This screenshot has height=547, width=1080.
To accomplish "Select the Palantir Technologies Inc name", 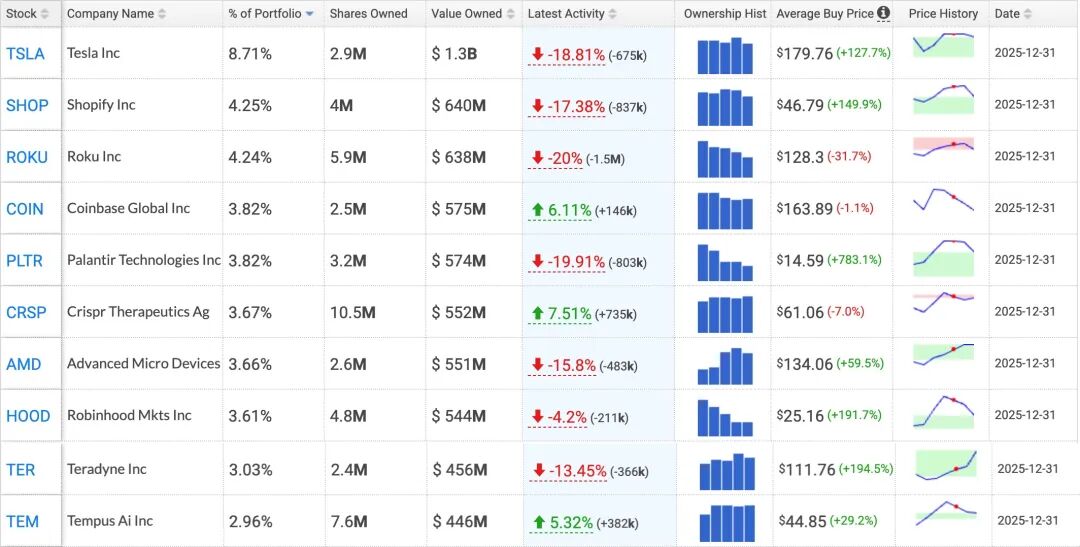I will pos(144,260).
